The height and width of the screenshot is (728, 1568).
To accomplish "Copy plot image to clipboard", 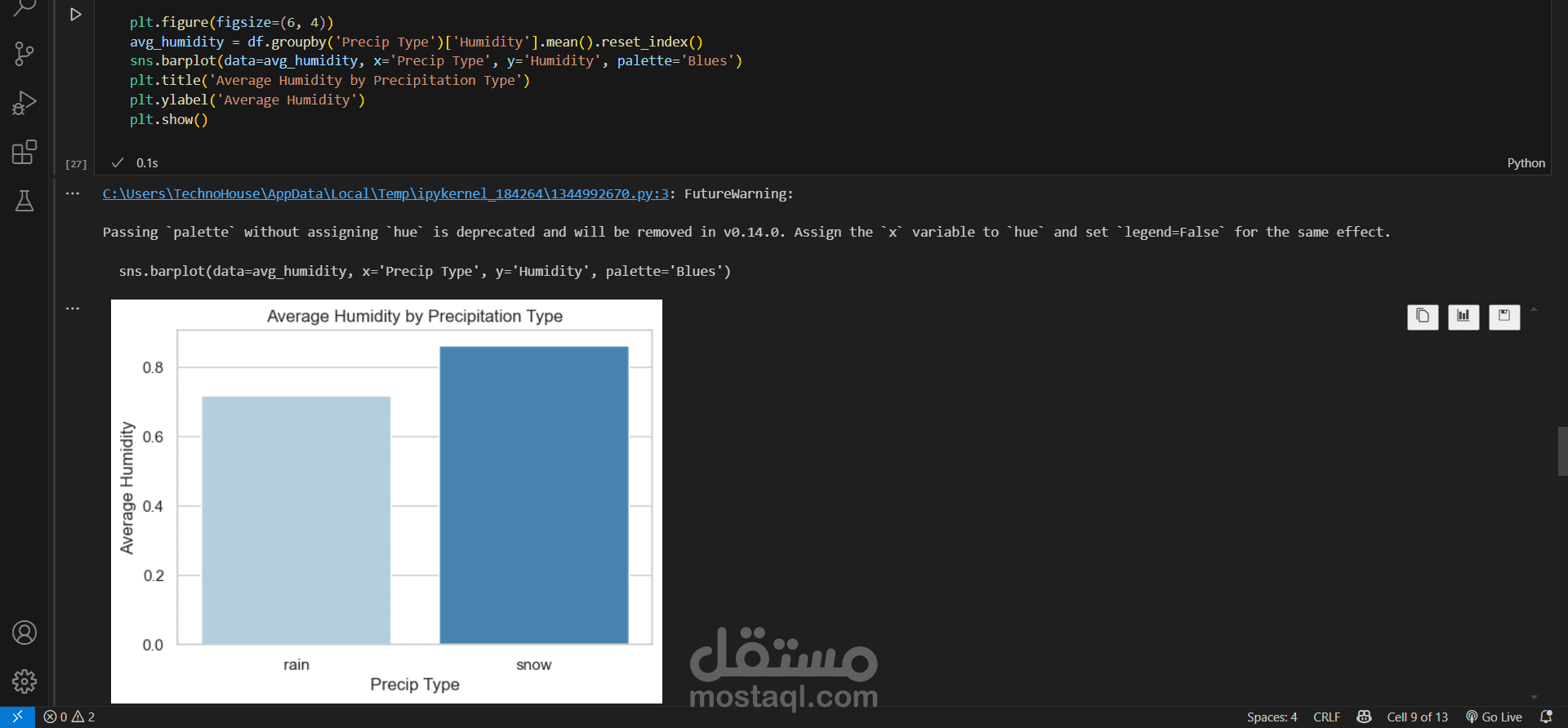I will (x=1423, y=317).
